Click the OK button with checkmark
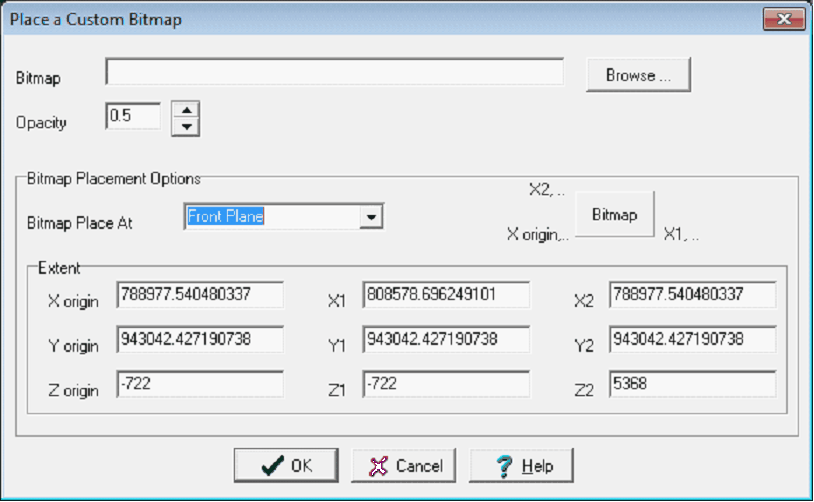 coord(285,465)
